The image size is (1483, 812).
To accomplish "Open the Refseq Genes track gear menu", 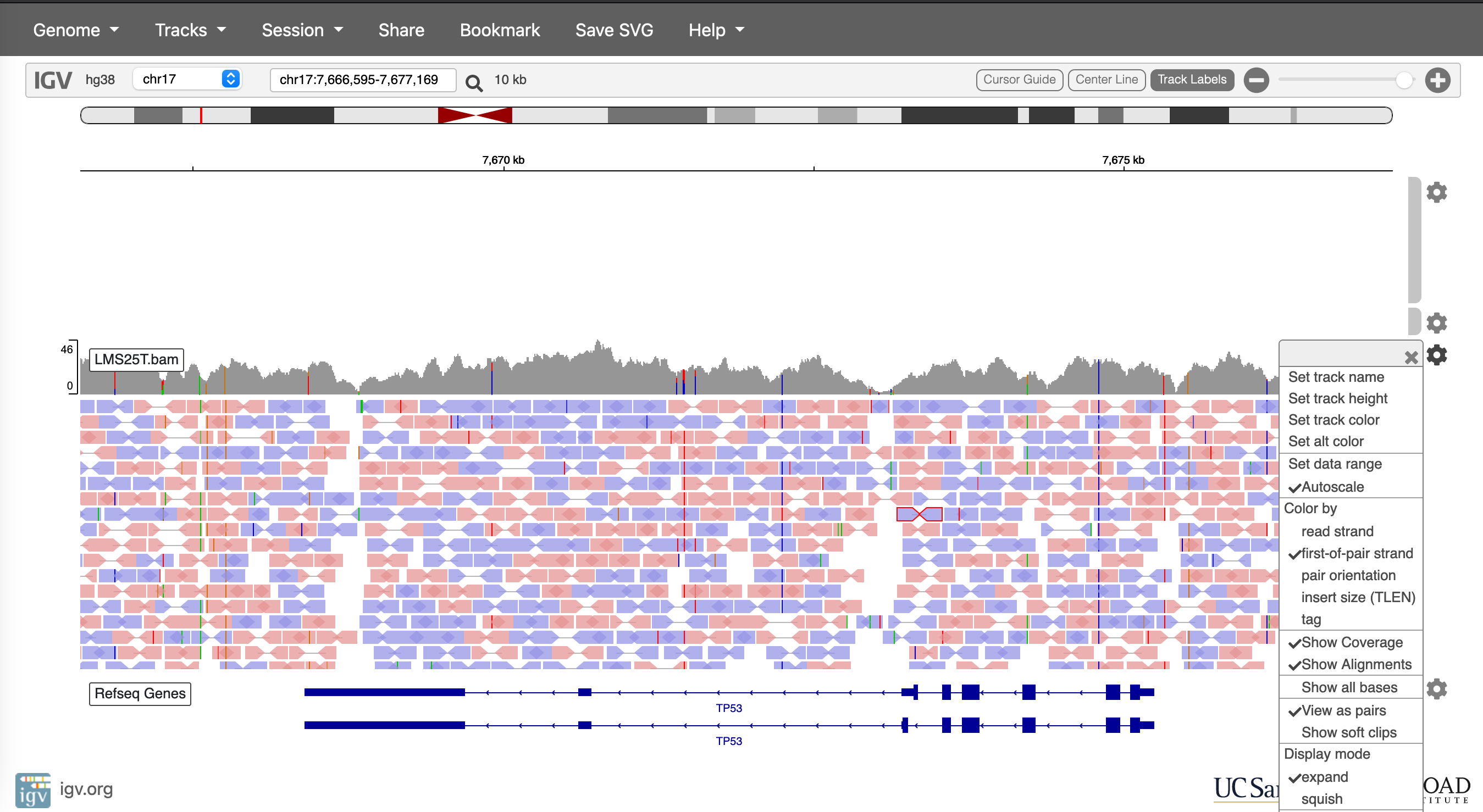I will [1436, 688].
